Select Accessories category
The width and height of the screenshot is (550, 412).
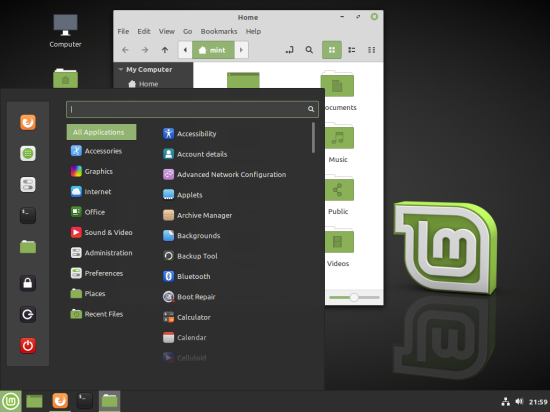pos(96,151)
